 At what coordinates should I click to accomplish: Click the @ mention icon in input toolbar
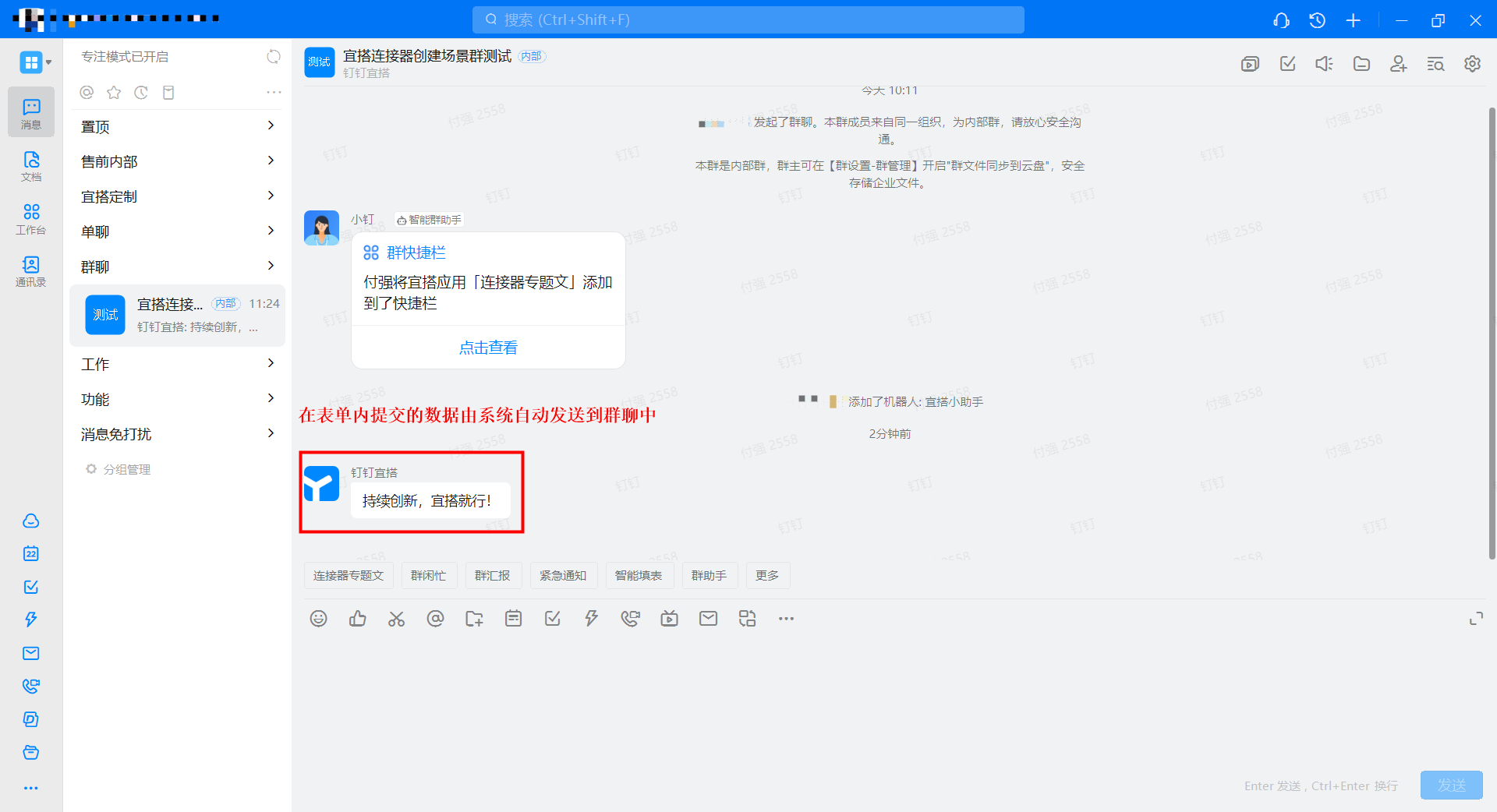click(x=435, y=619)
